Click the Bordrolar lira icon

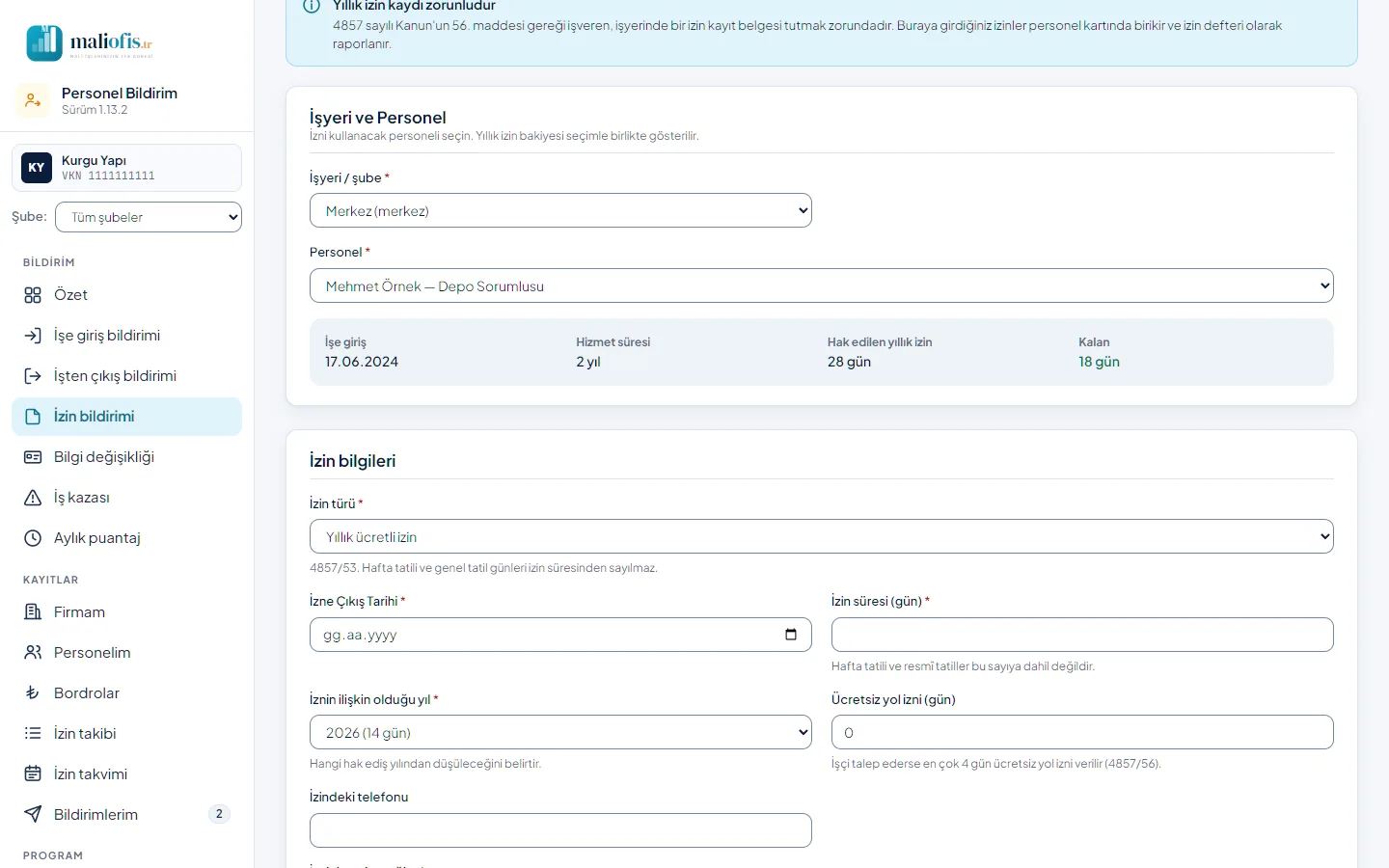(33, 693)
